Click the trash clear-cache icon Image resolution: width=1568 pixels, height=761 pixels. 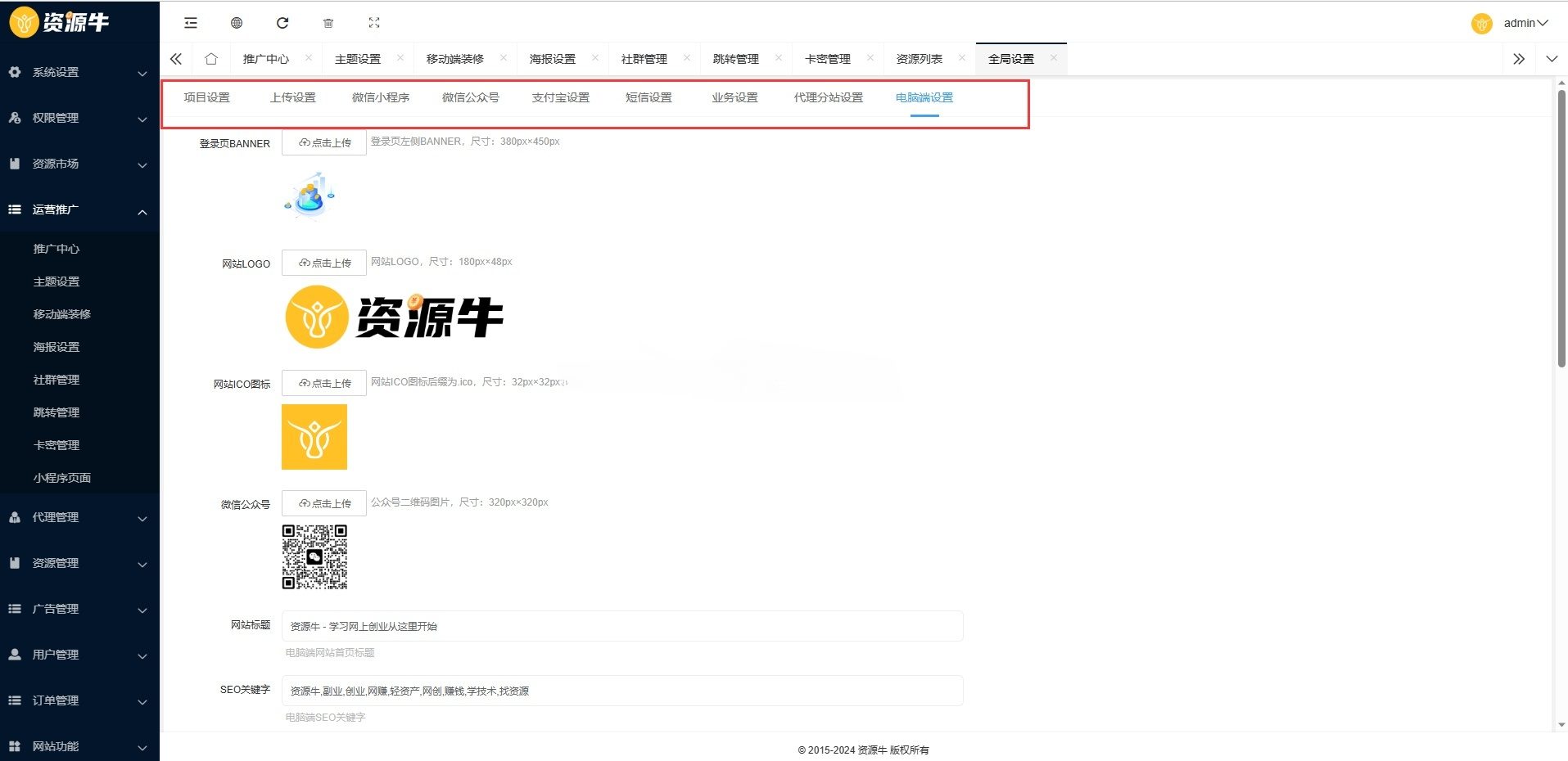tap(328, 23)
